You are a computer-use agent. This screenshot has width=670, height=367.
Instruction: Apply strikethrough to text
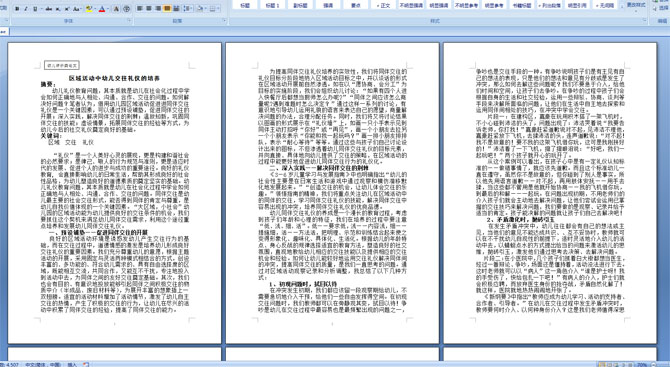click(49, 9)
